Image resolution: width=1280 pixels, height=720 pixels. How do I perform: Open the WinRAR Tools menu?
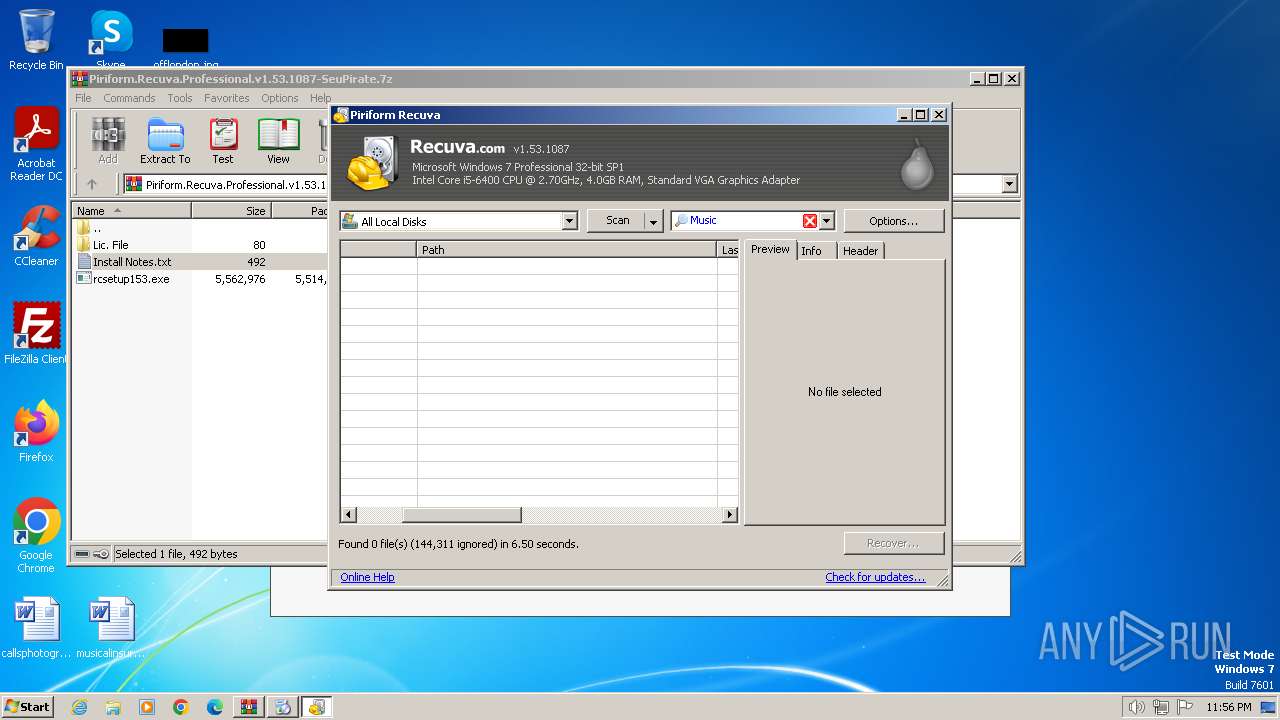click(x=180, y=98)
